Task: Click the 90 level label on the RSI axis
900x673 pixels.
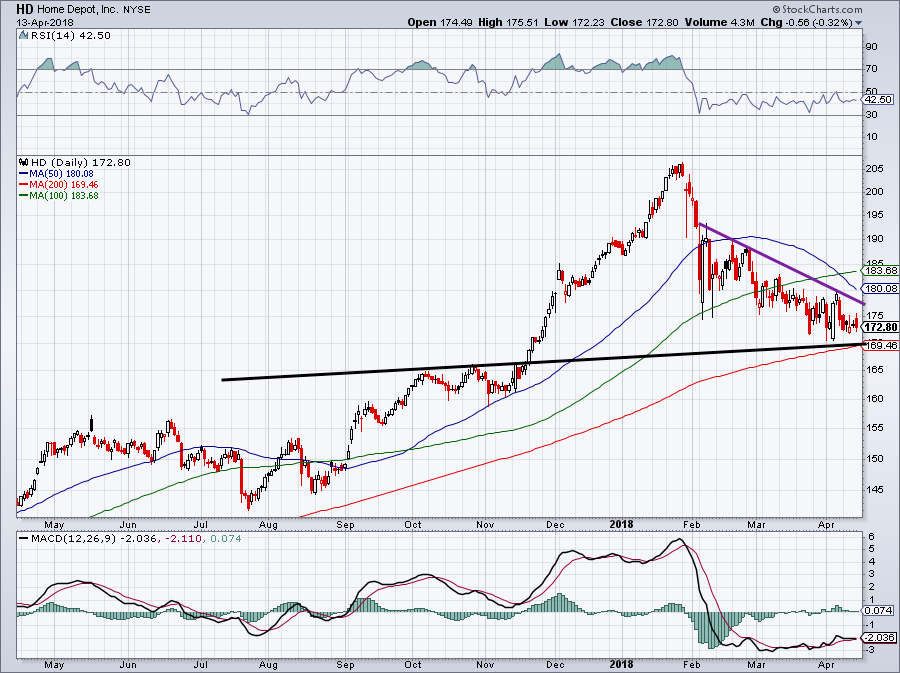Action: (x=871, y=46)
